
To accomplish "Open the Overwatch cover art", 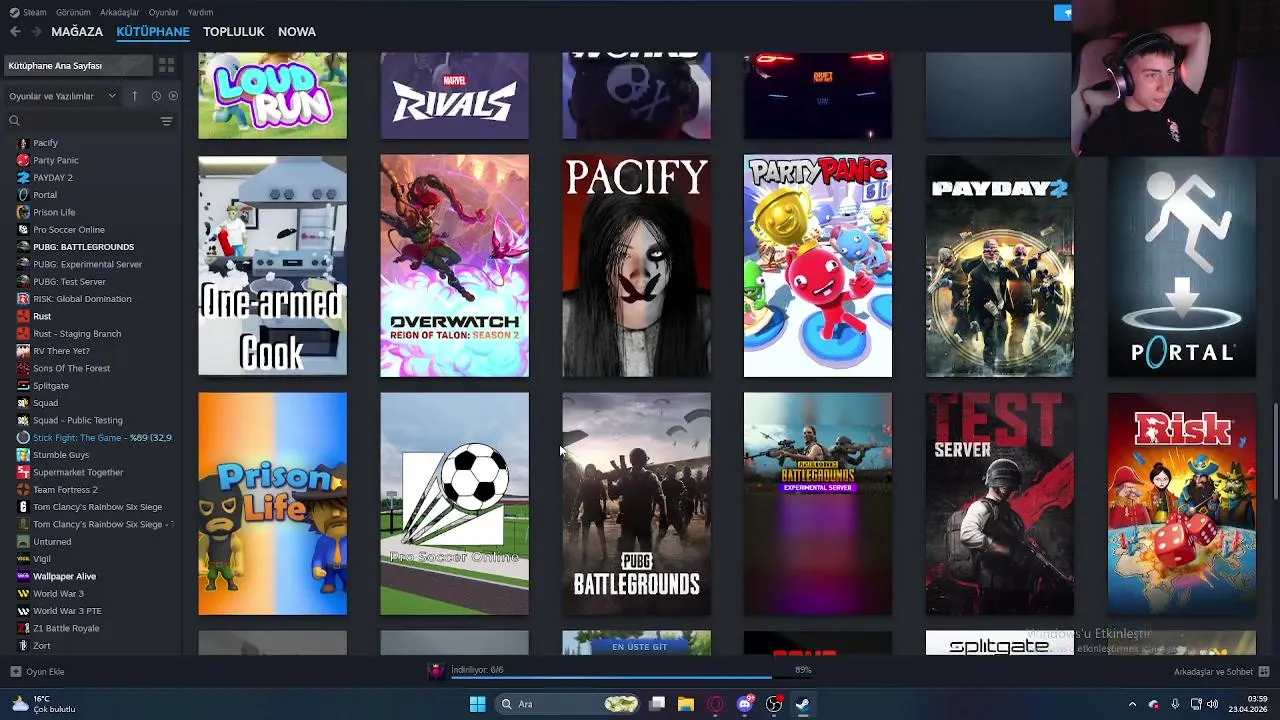I will click(454, 266).
